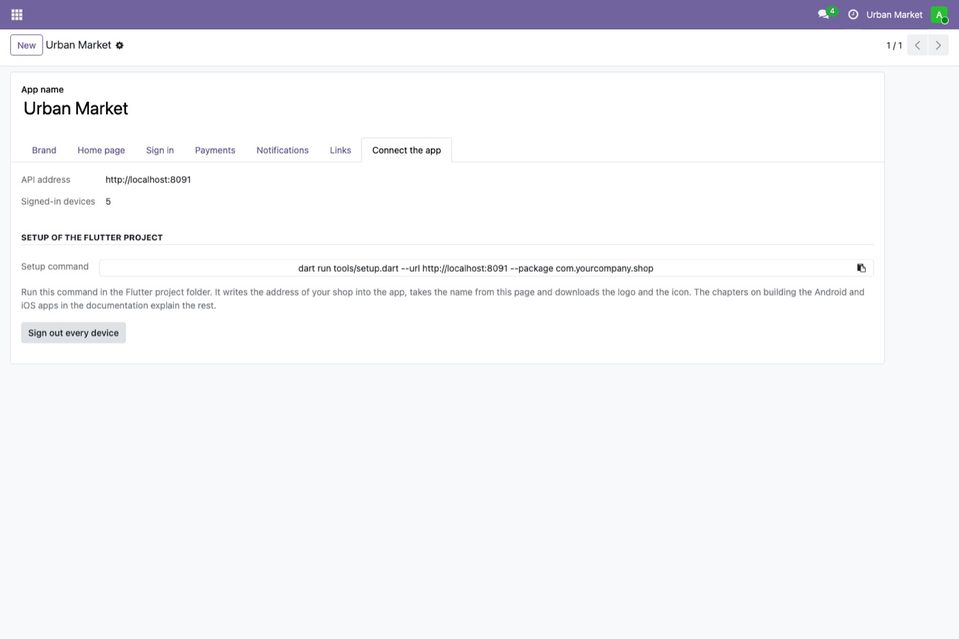Copy the setup command to clipboard
959x639 pixels.
(x=861, y=268)
